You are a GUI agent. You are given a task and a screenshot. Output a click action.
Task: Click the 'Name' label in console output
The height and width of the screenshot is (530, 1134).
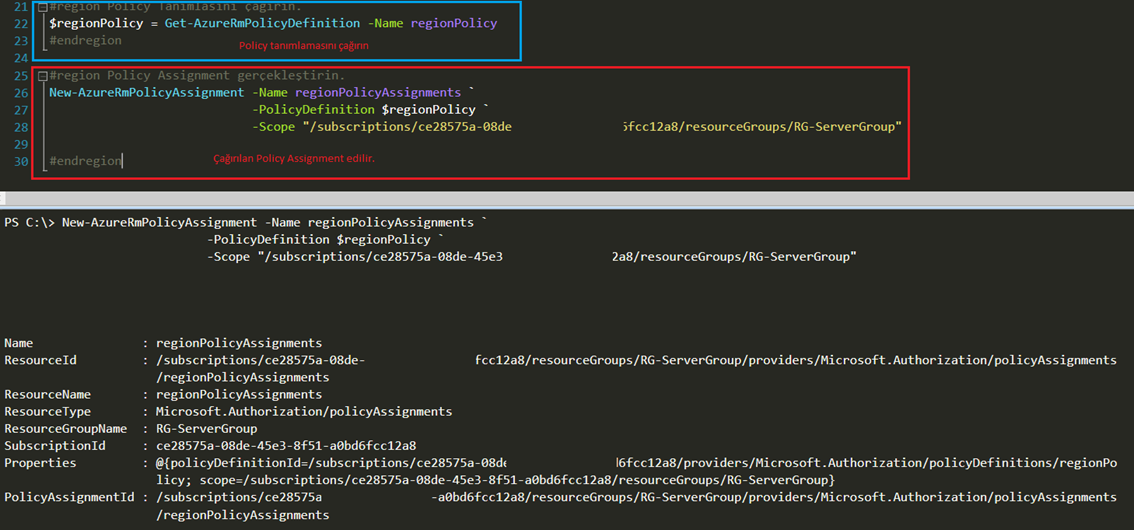coord(19,343)
